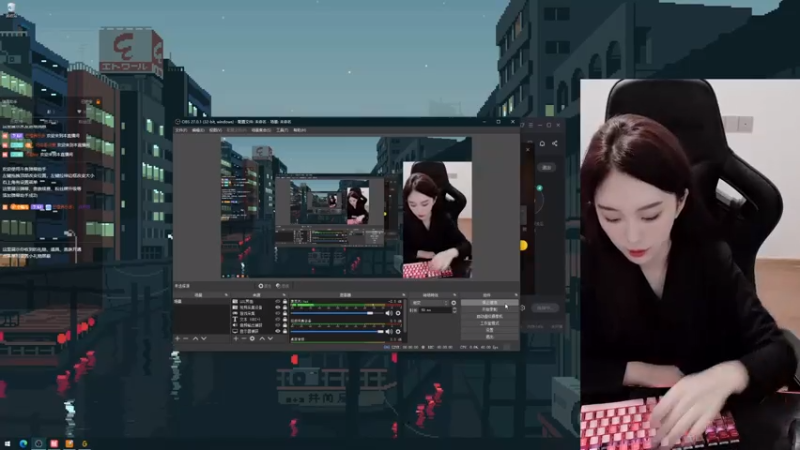800x450 pixels.
Task: Click the webcam image in the OBS preview
Action: coord(437,219)
